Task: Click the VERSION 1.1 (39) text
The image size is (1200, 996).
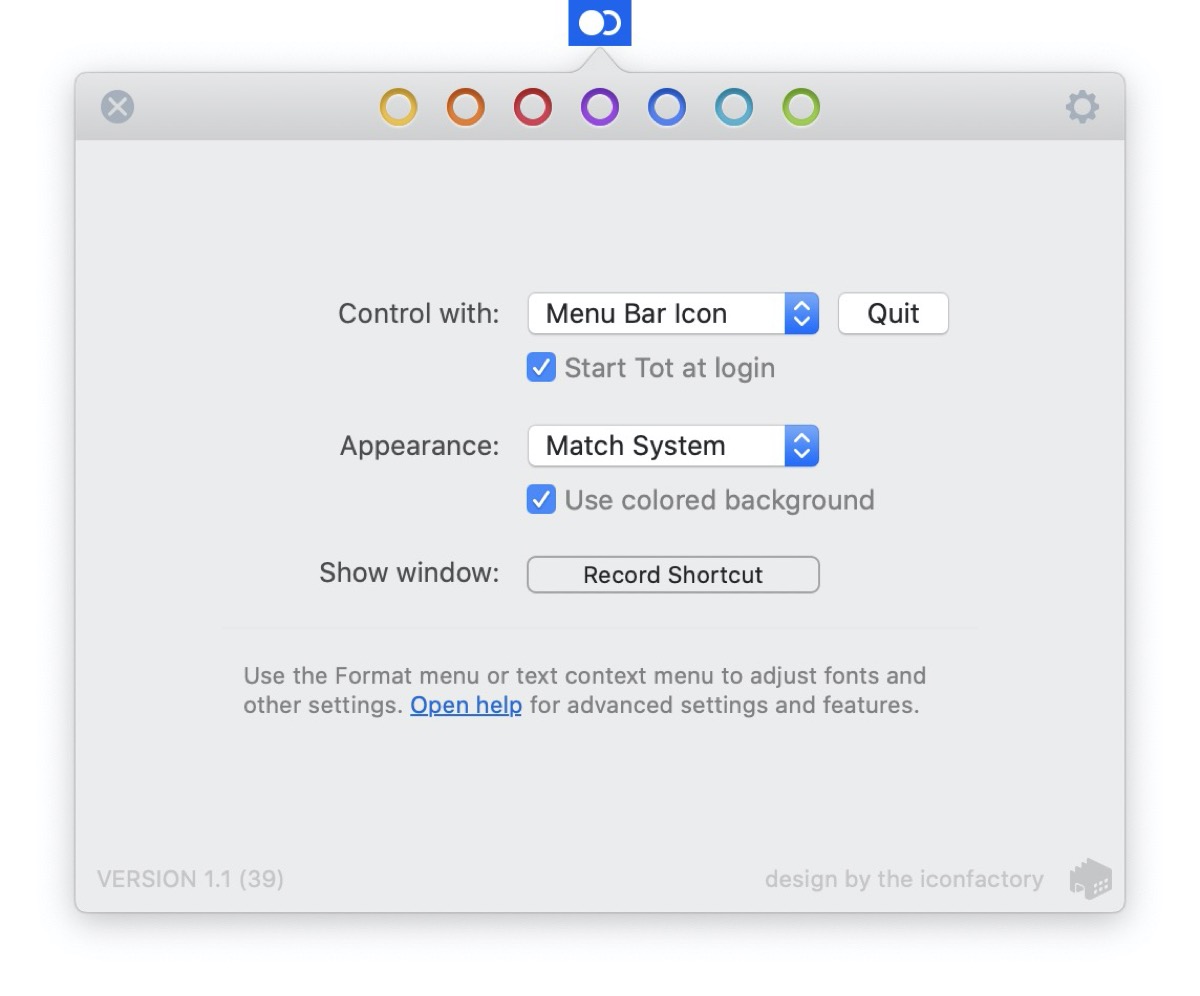Action: pyautogui.click(x=190, y=879)
